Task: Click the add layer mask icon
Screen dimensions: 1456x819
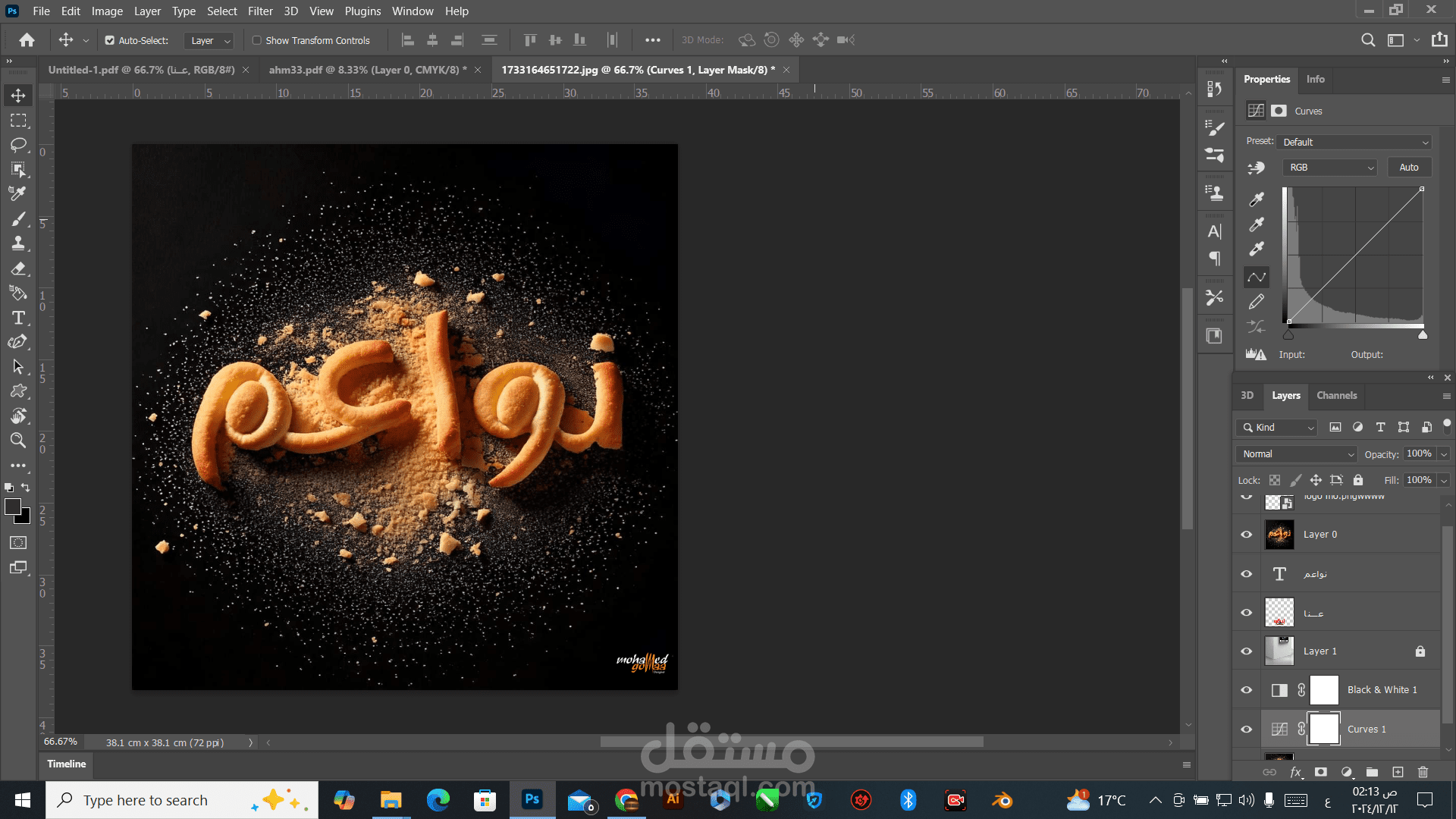Action: coord(1321,772)
